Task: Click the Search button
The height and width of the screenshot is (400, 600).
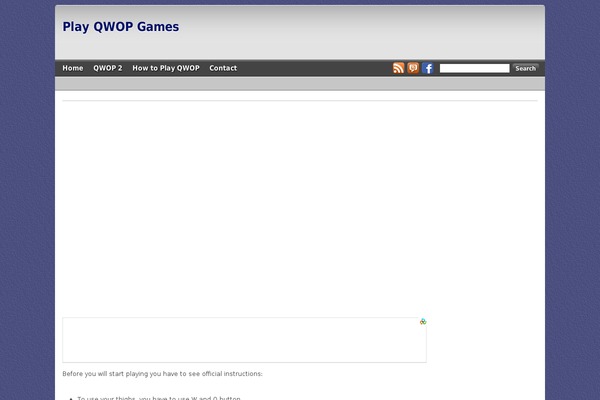Action: tap(525, 68)
